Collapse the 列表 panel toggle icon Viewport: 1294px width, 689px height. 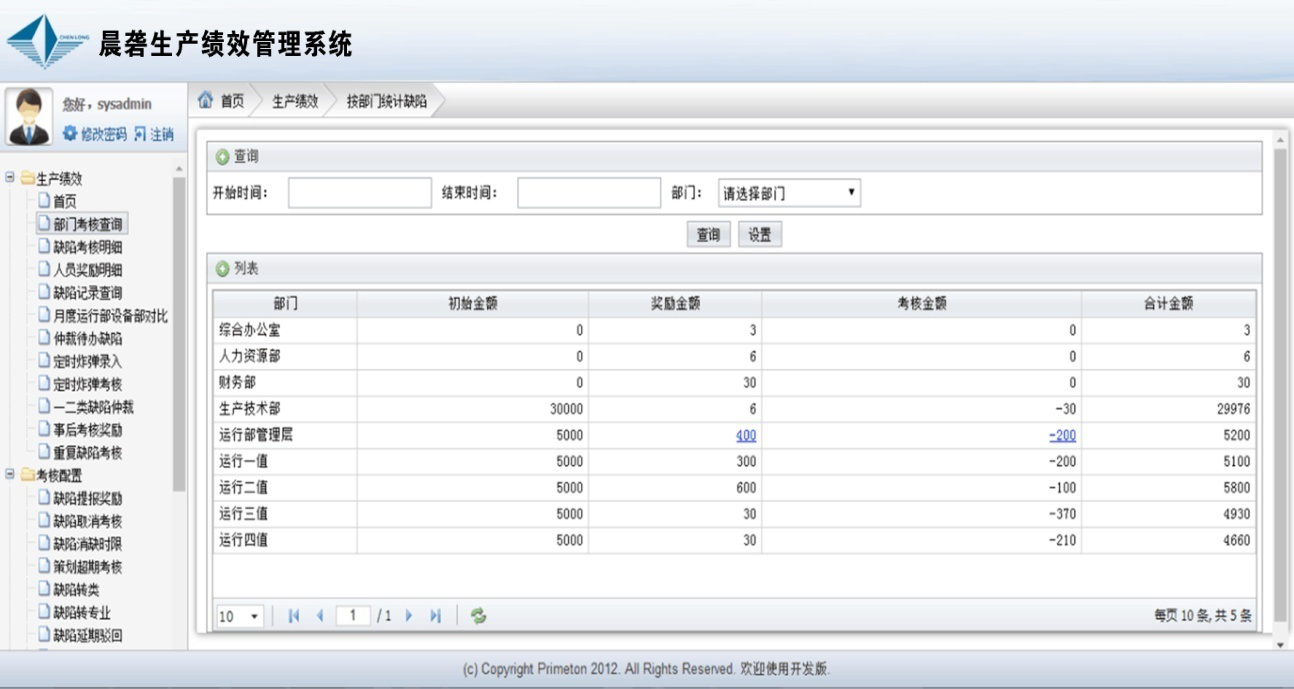[x=222, y=269]
